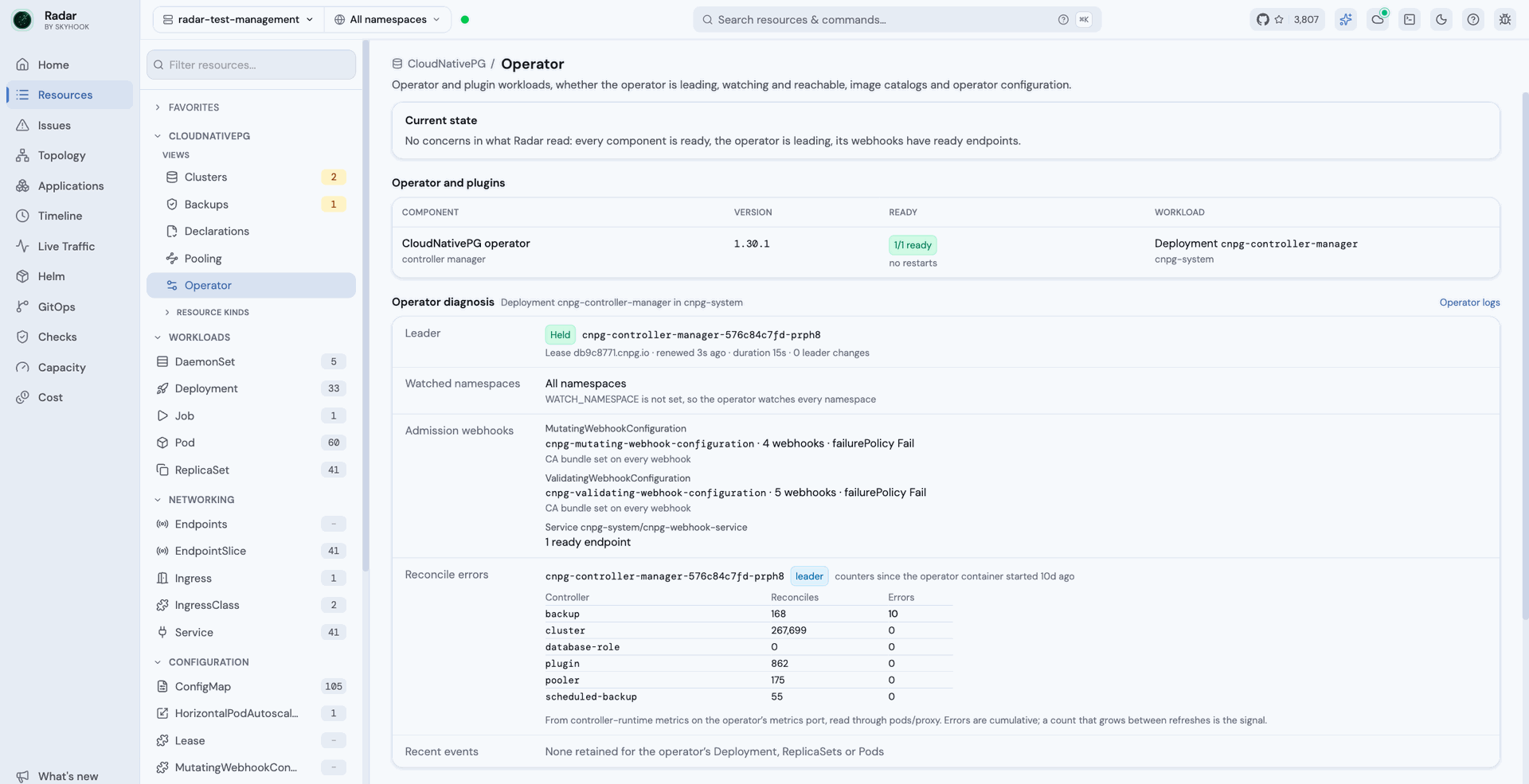
Task: Click the bug report icon
Action: 1505,19
